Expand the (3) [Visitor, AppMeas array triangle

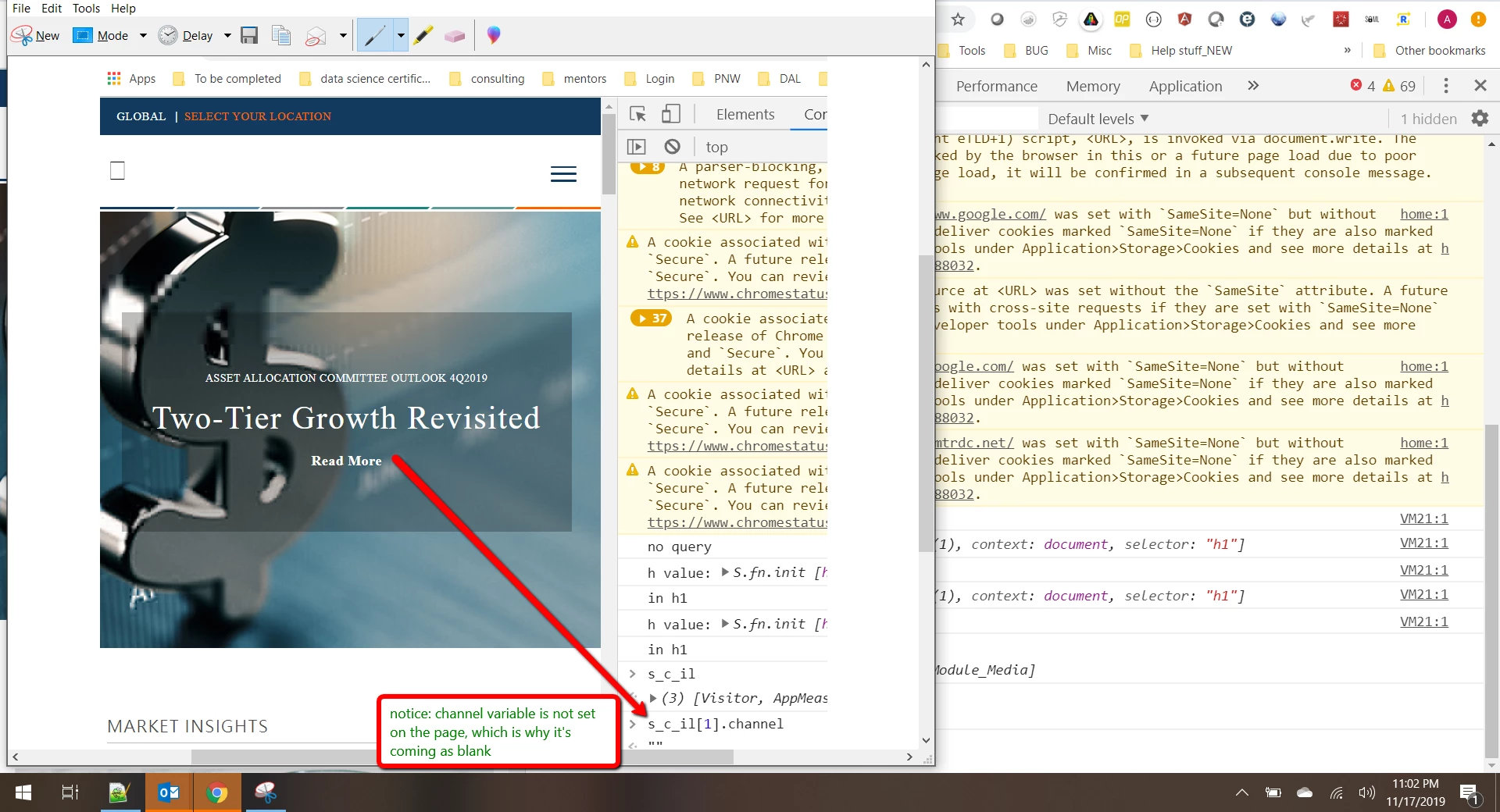[653, 698]
